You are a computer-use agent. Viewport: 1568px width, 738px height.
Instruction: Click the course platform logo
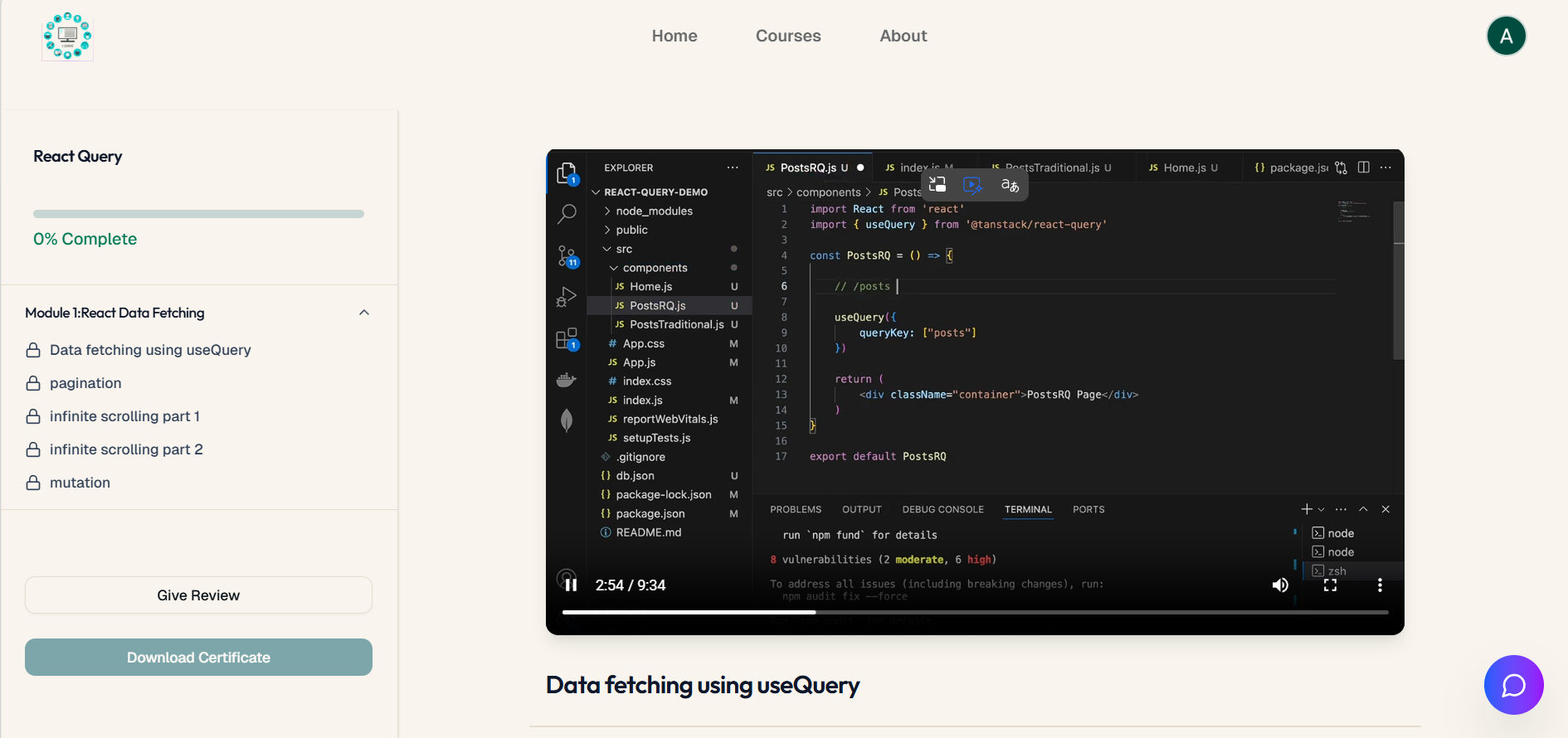(67, 36)
